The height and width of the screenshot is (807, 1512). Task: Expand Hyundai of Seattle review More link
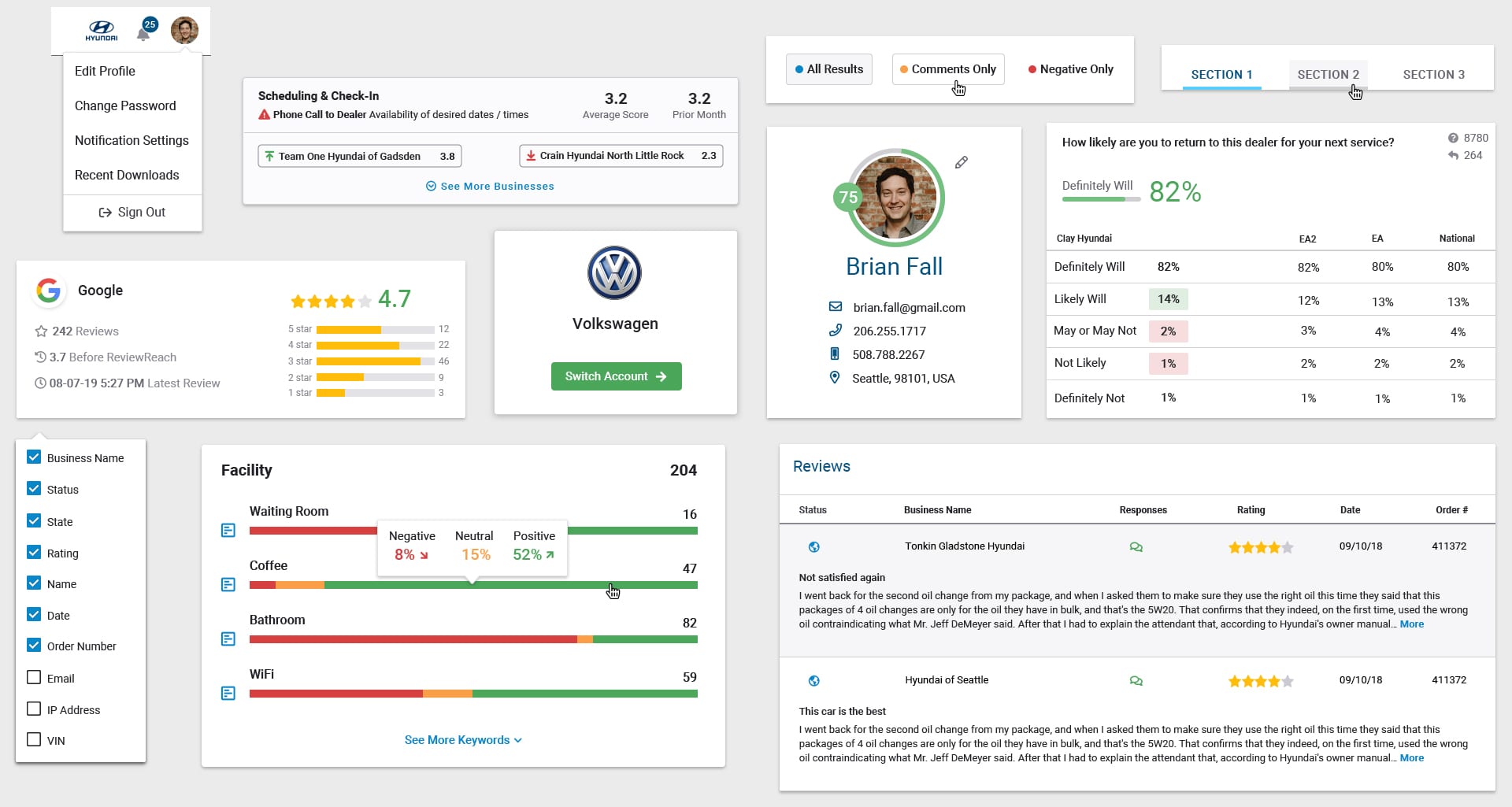[1411, 758]
